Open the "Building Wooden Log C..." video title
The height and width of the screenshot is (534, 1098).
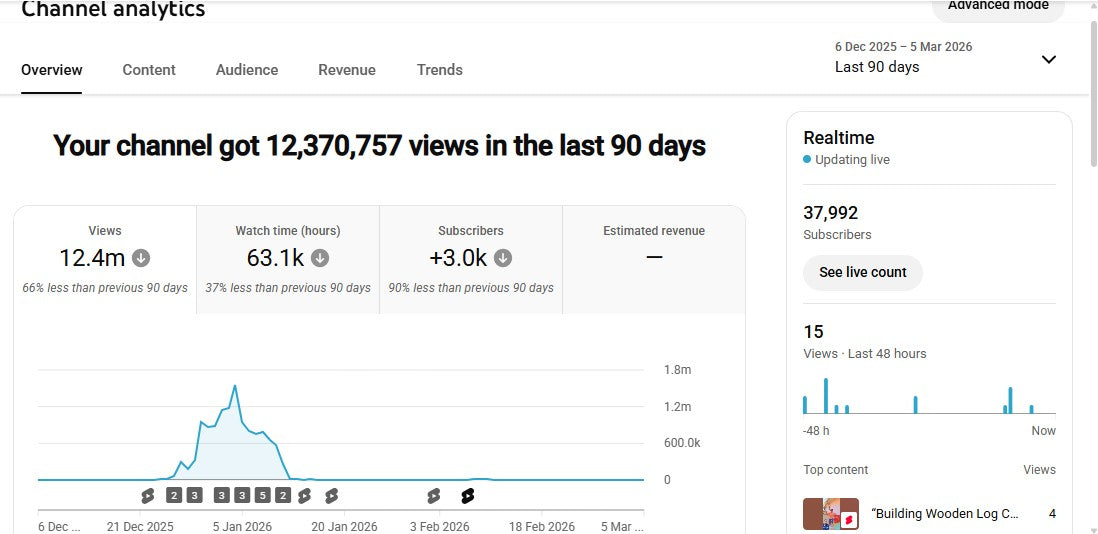(x=945, y=514)
